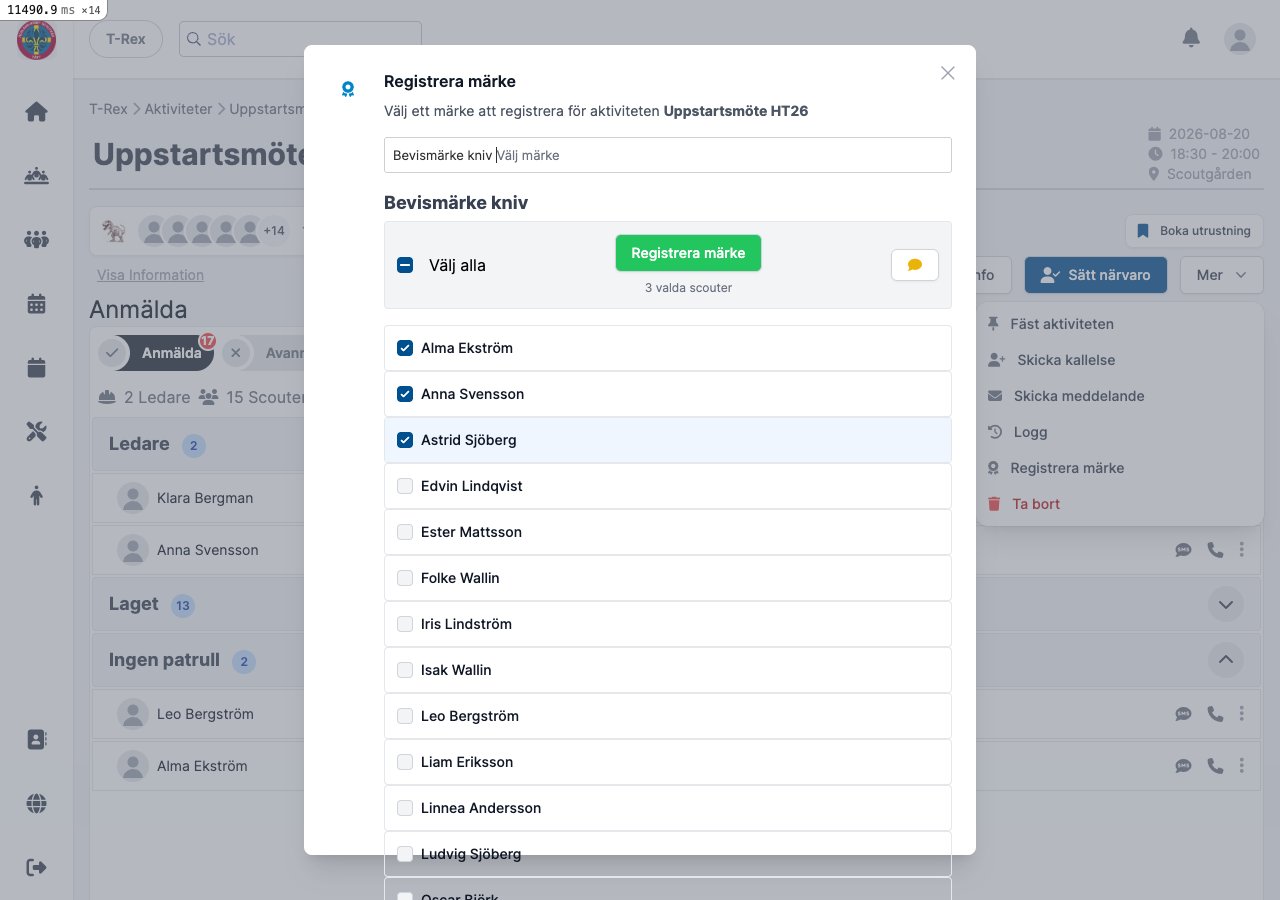This screenshot has width=1280, height=900.
Task: Click the T-Rex pill button in top bar
Action: (x=126, y=39)
